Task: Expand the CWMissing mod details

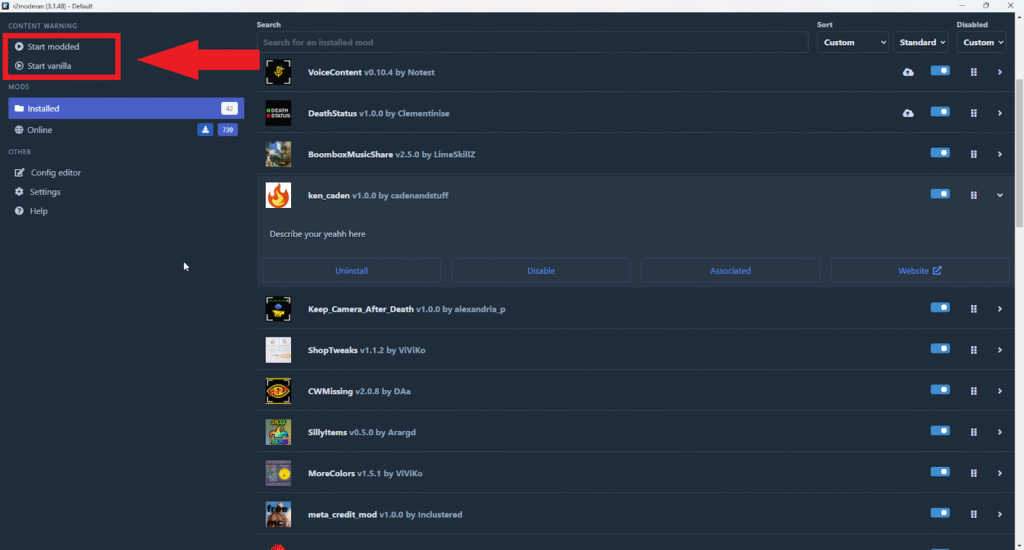Action: point(1000,391)
